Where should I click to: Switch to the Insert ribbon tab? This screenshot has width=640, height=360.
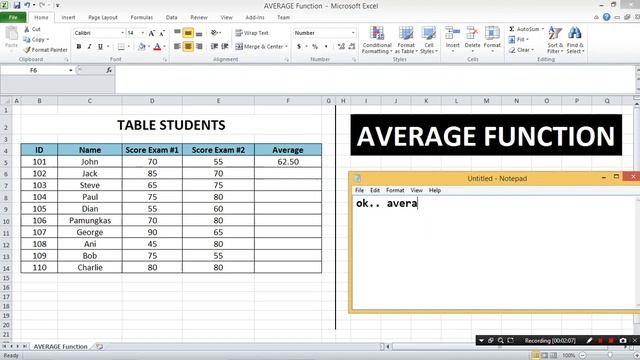(x=68, y=18)
